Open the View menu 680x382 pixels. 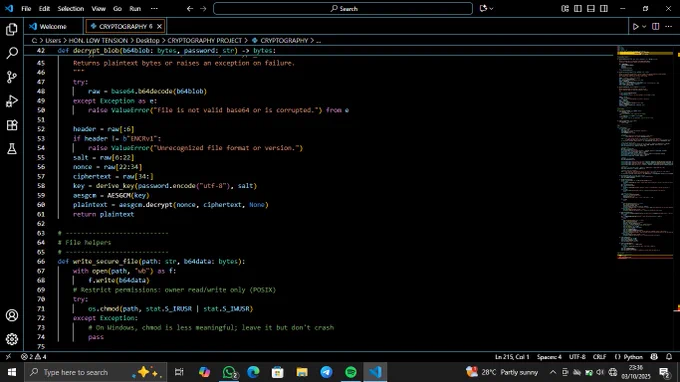(x=98, y=8)
